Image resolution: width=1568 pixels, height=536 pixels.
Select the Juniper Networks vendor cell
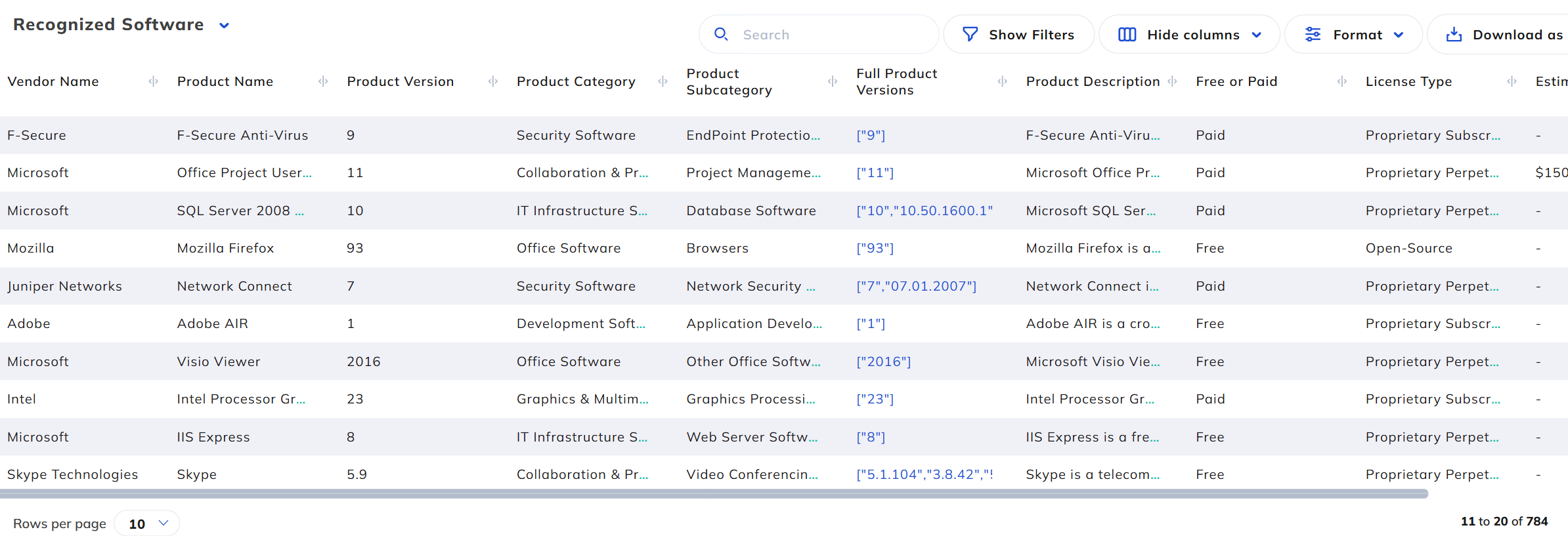coord(64,286)
